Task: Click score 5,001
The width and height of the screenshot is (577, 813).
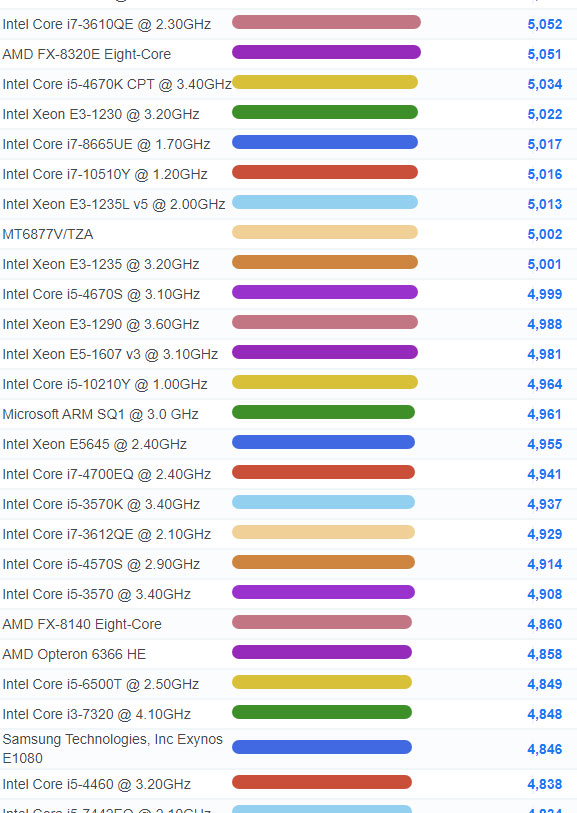Action: point(544,265)
